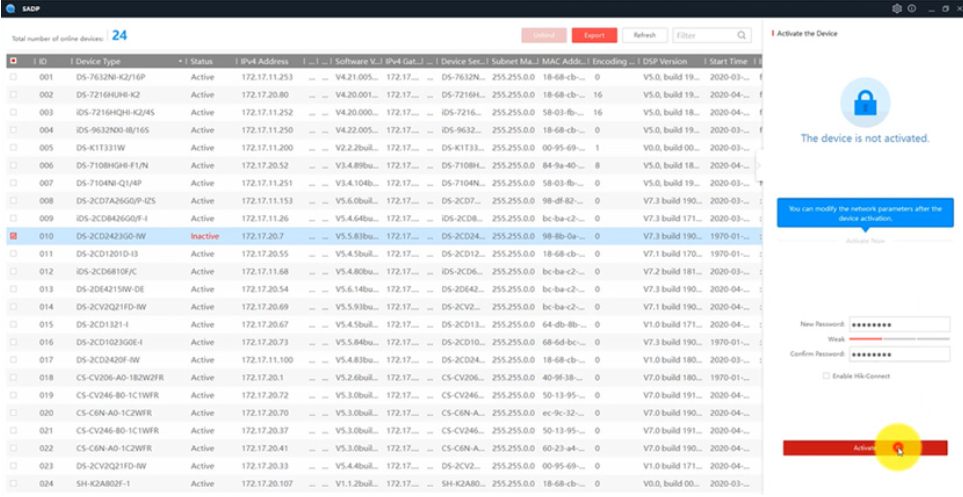Click the blue lock icon
Viewport: 963px width, 497px height.
tap(865, 104)
